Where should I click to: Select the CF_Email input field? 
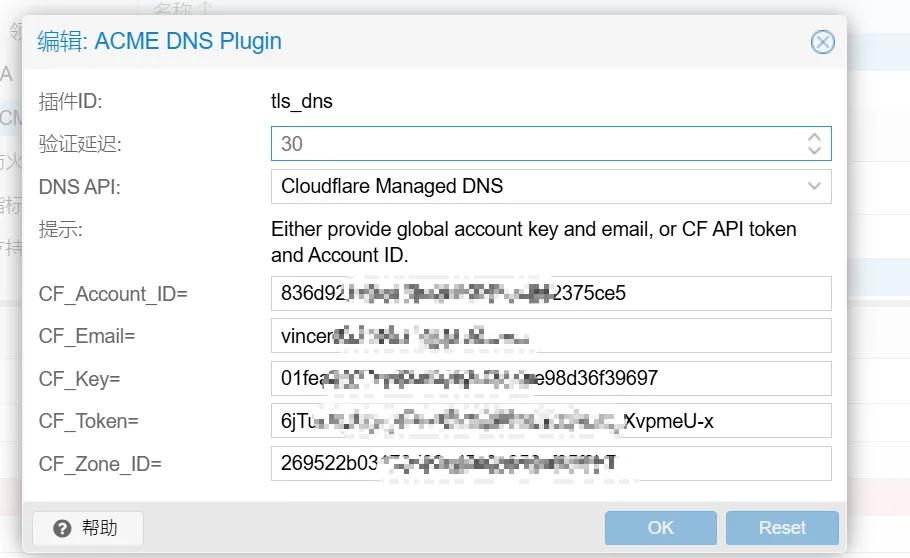pyautogui.click(x=550, y=336)
